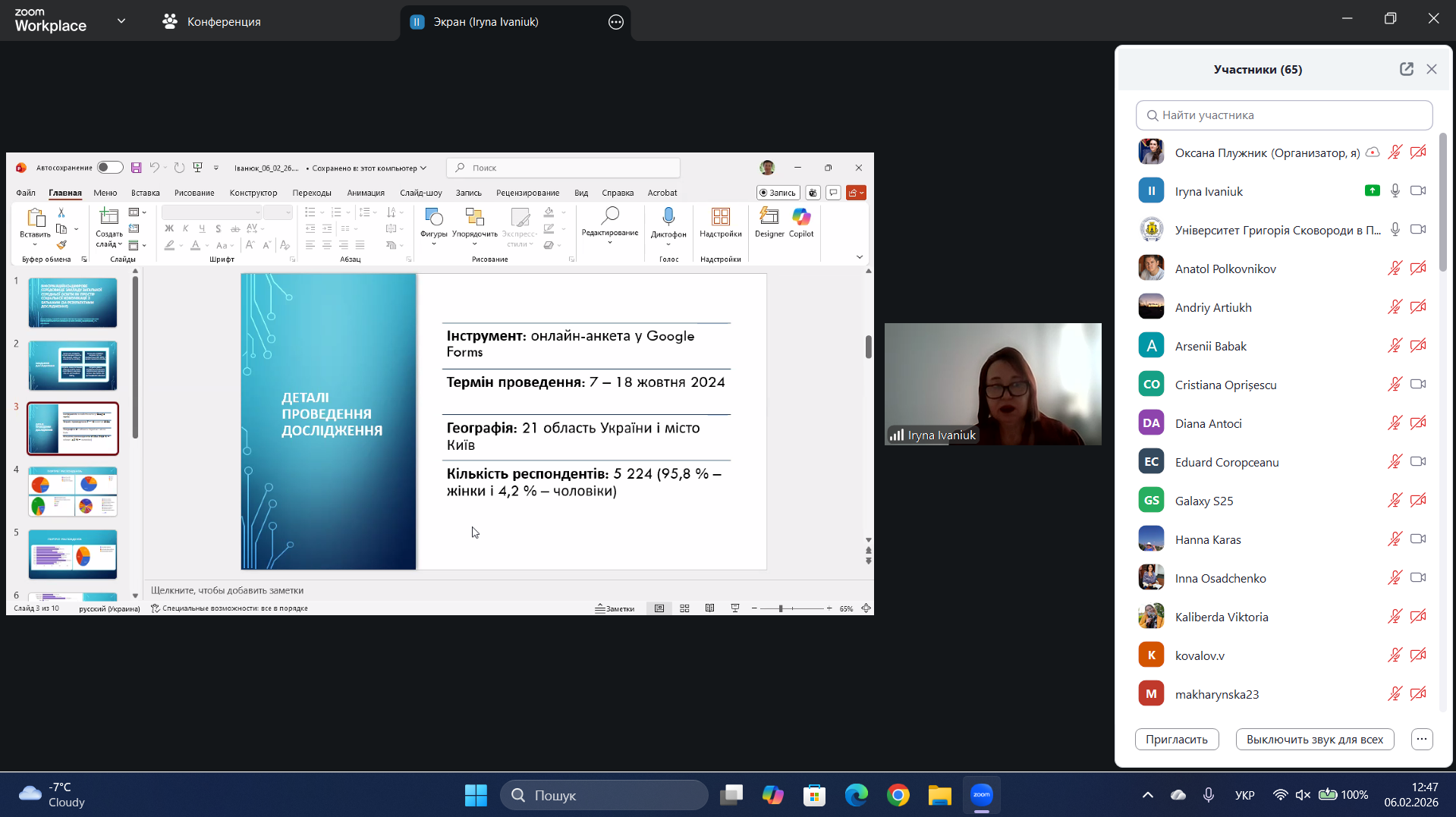The image size is (1456, 817).
Task: Toggle Anatol Polkovnikov's muted microphone
Action: (1395, 269)
